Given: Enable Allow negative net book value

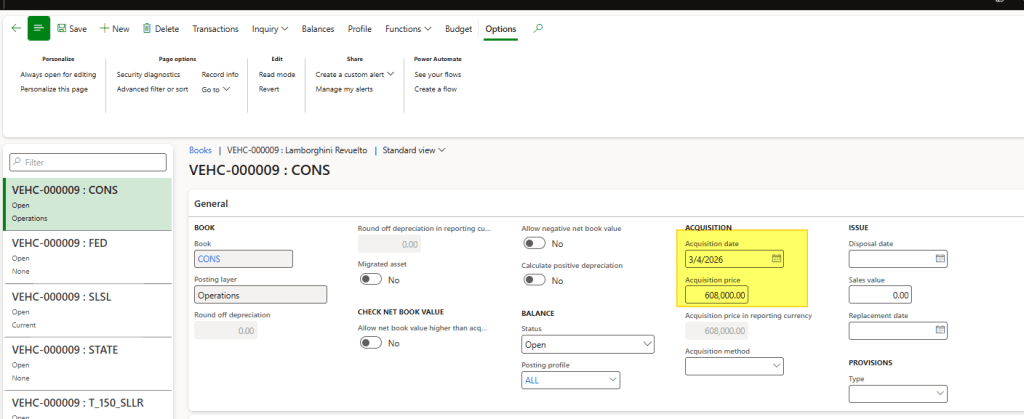Looking at the screenshot, I should 534,244.
